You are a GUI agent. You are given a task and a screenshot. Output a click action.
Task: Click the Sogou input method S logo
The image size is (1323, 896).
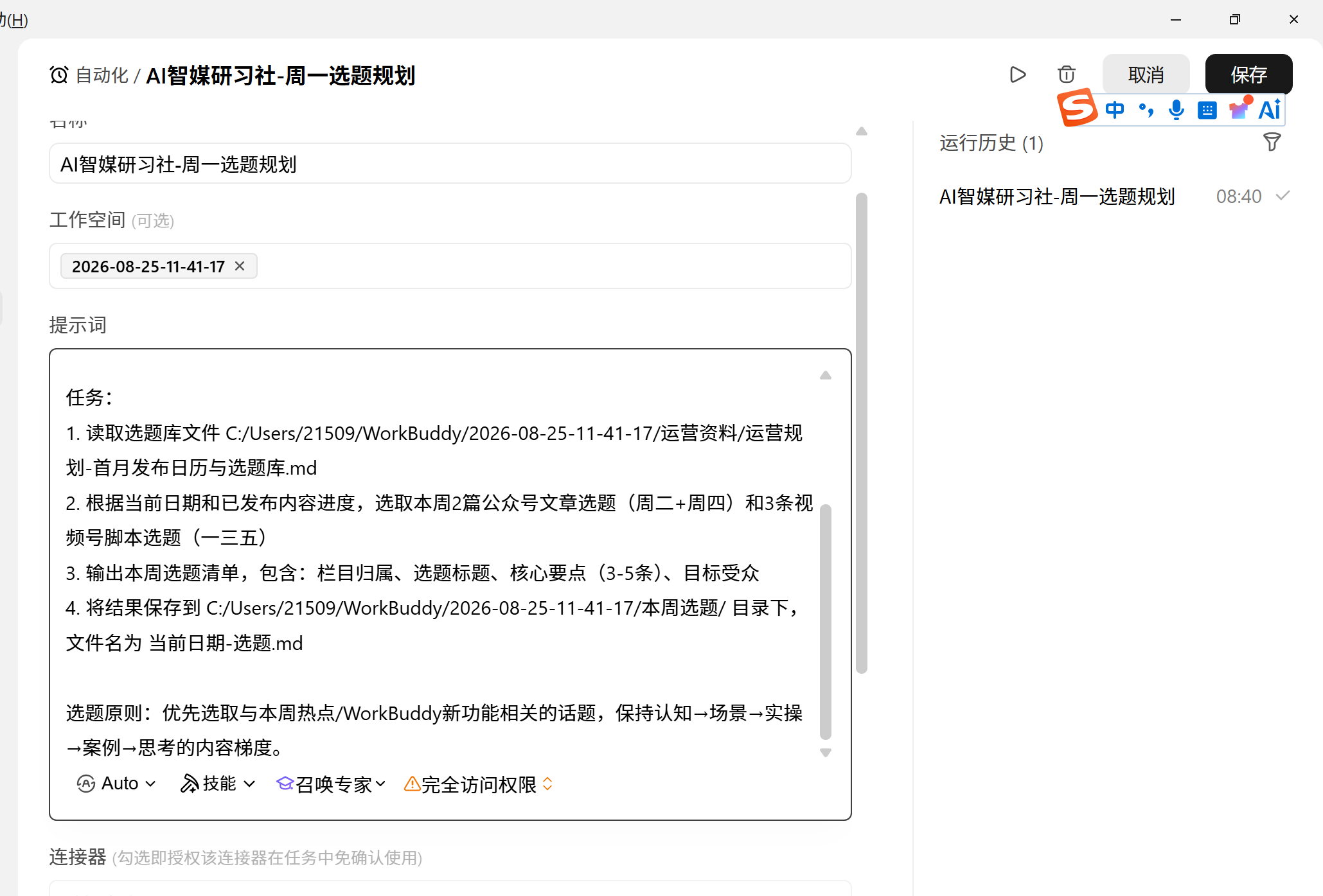pyautogui.click(x=1077, y=108)
